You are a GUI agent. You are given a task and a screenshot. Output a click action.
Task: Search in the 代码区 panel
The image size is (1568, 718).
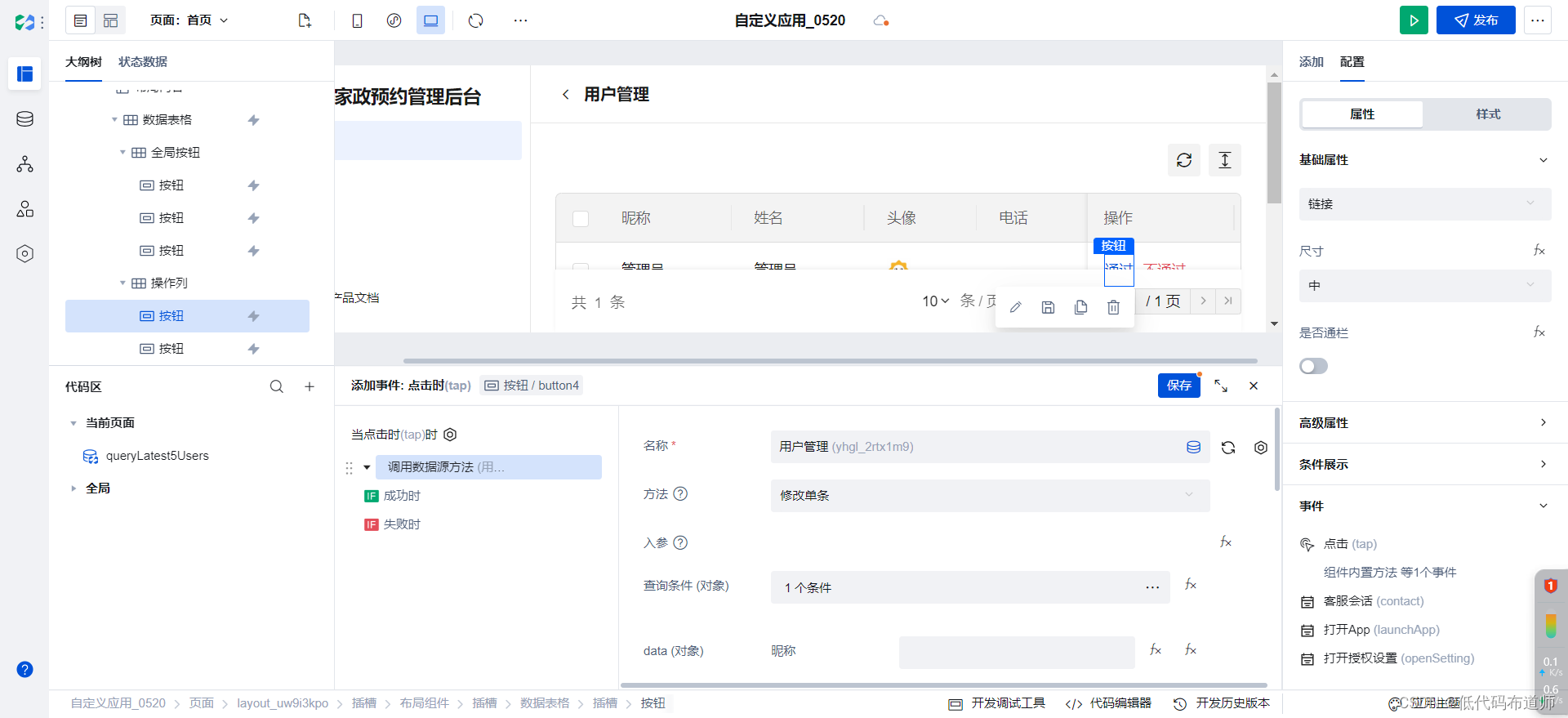pyautogui.click(x=277, y=386)
